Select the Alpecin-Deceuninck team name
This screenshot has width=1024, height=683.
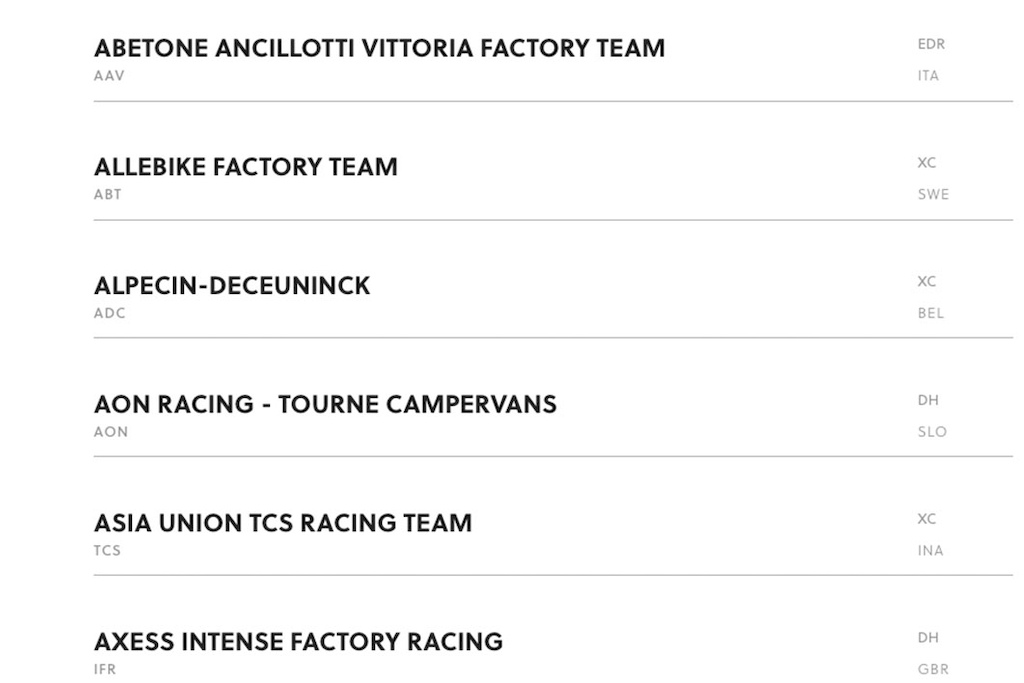click(232, 286)
